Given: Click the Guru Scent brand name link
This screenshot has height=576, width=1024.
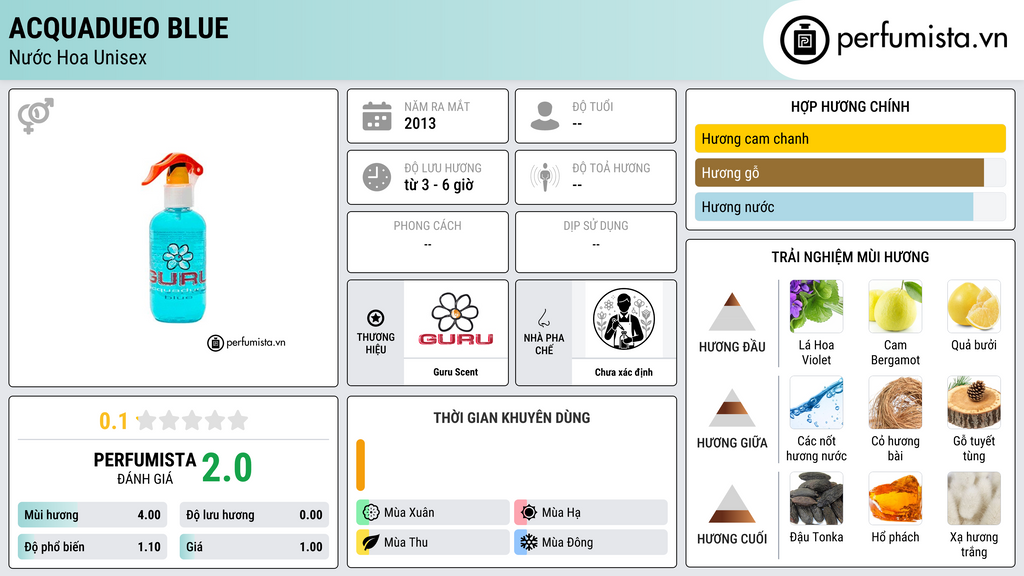Looking at the screenshot, I should click(456, 372).
